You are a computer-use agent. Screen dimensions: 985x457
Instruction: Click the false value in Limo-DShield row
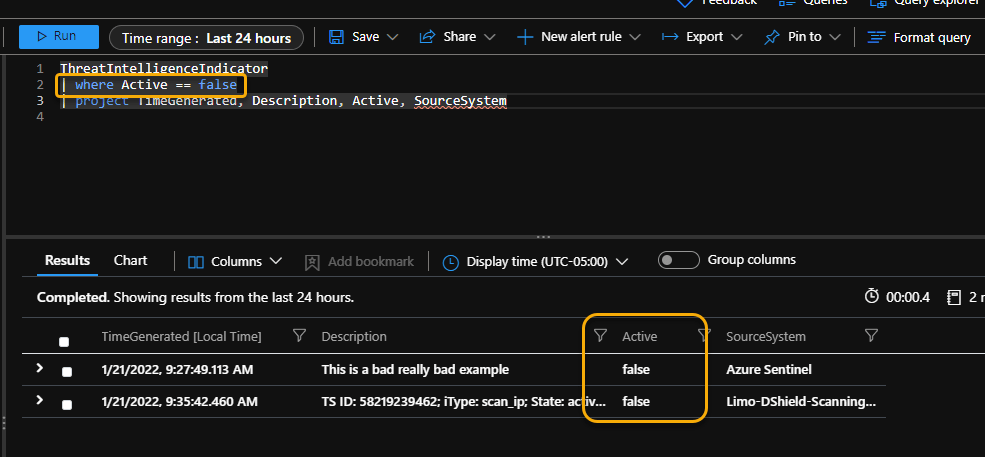click(x=636, y=402)
